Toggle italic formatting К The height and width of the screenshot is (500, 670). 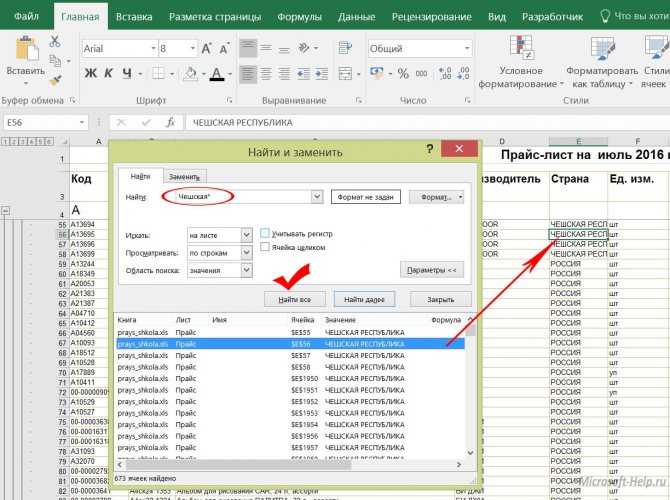pyautogui.click(x=109, y=74)
